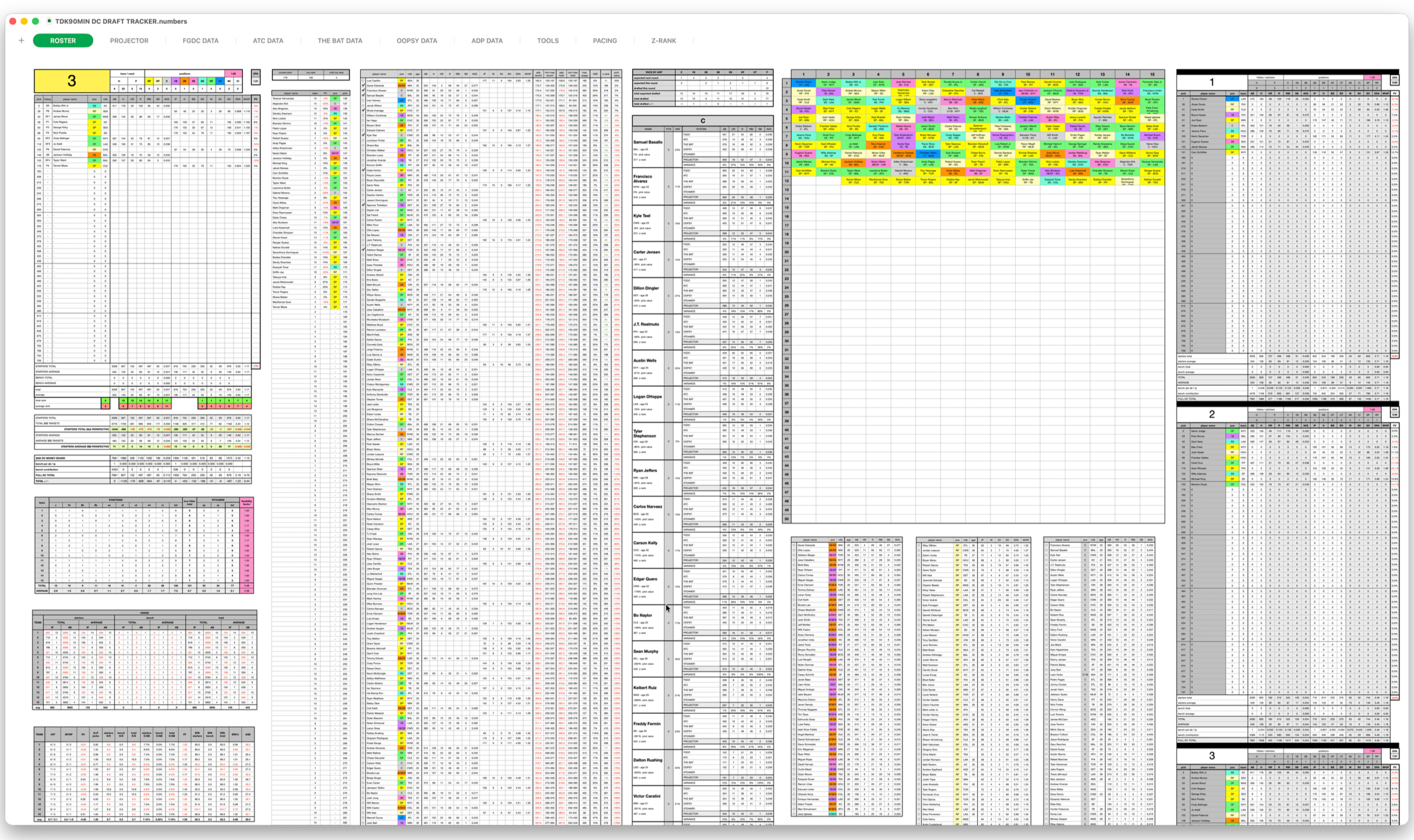Viewport: 1414px width, 840px height.
Task: Open the PACING tab
Action: pos(604,41)
